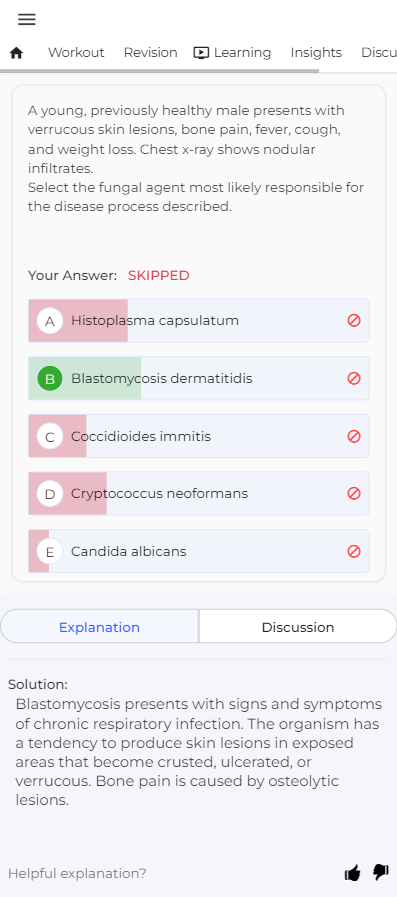Choose the Coccidioides immitis answer
Screen dimensions: 397x897
[198, 436]
